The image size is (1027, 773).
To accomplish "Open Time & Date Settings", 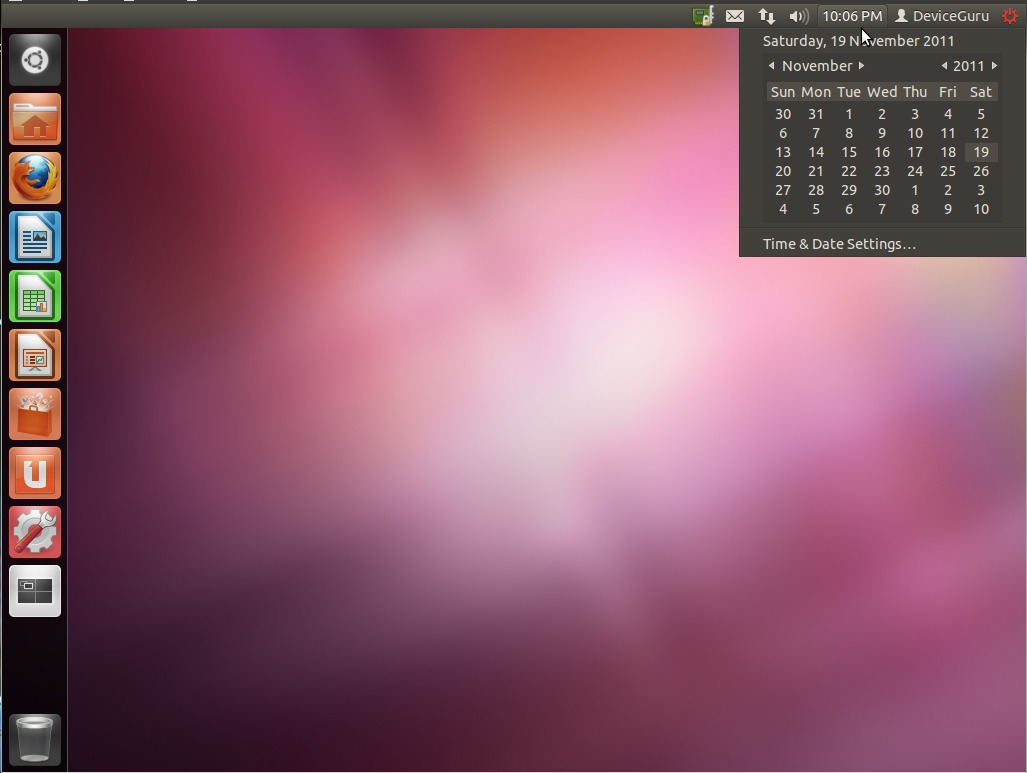I will tap(839, 244).
